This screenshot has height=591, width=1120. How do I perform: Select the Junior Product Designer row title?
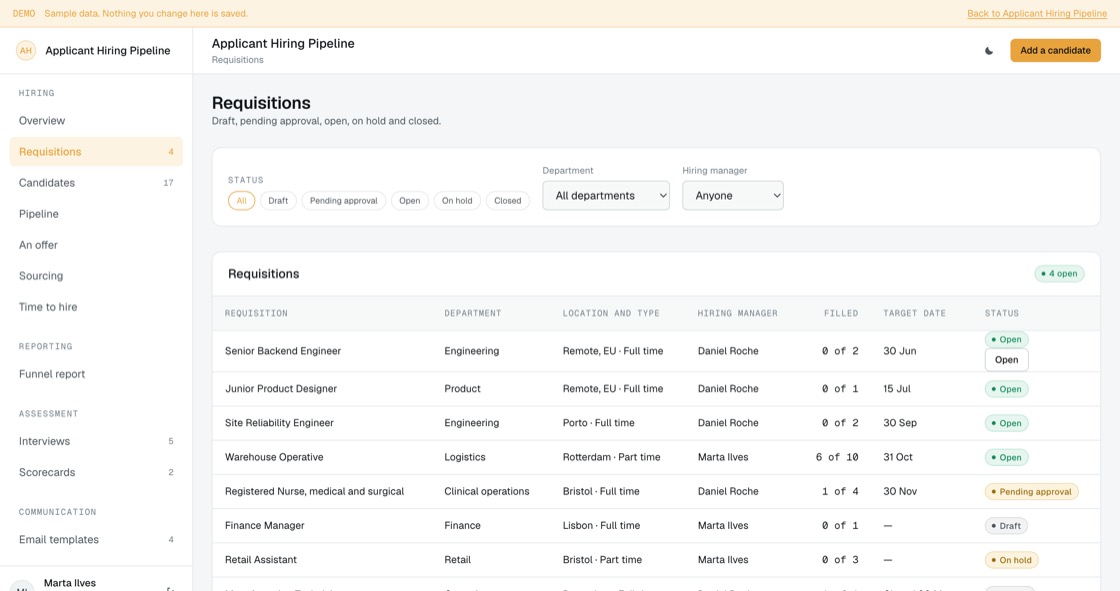coord(281,389)
